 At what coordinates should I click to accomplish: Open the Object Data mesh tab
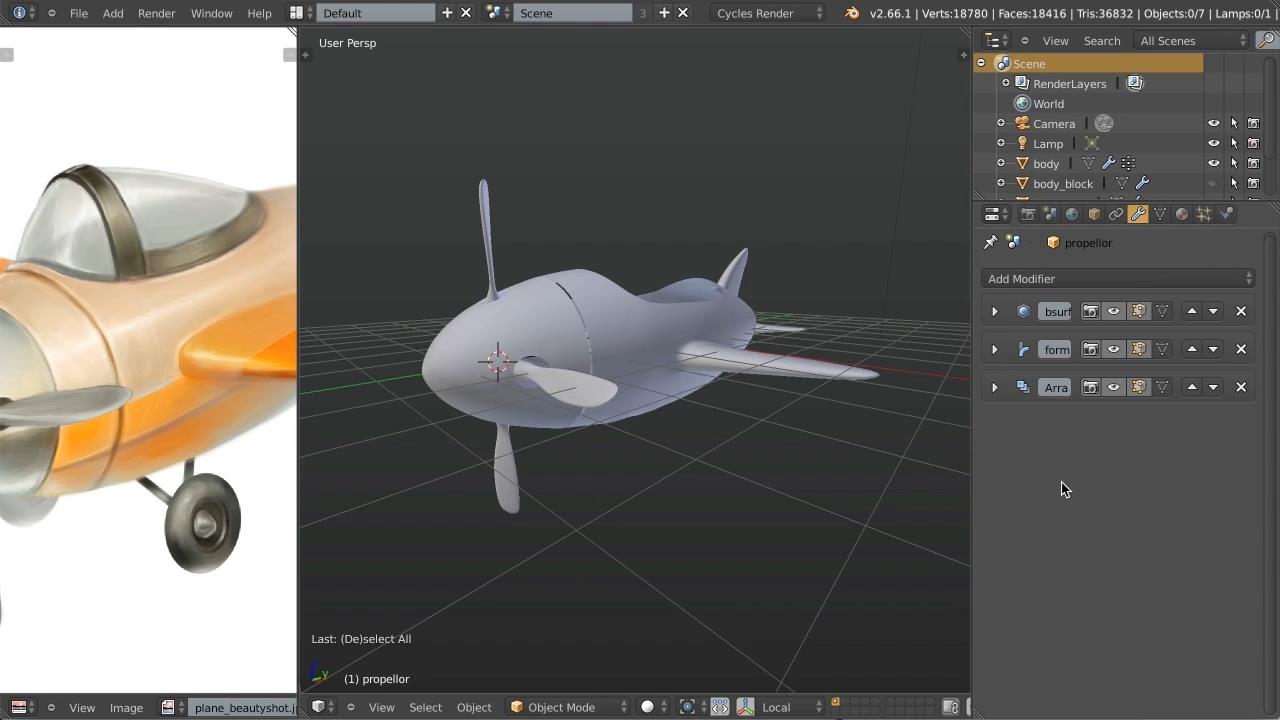click(1160, 214)
